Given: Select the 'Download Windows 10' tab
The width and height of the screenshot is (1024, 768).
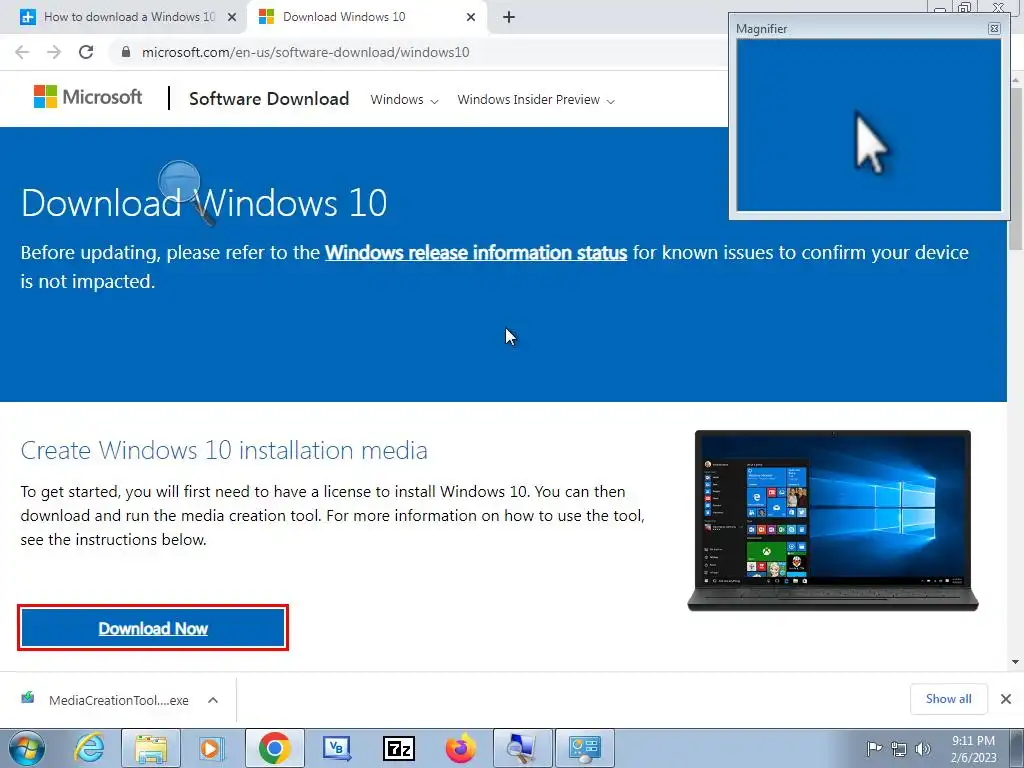Looking at the screenshot, I should [367, 17].
